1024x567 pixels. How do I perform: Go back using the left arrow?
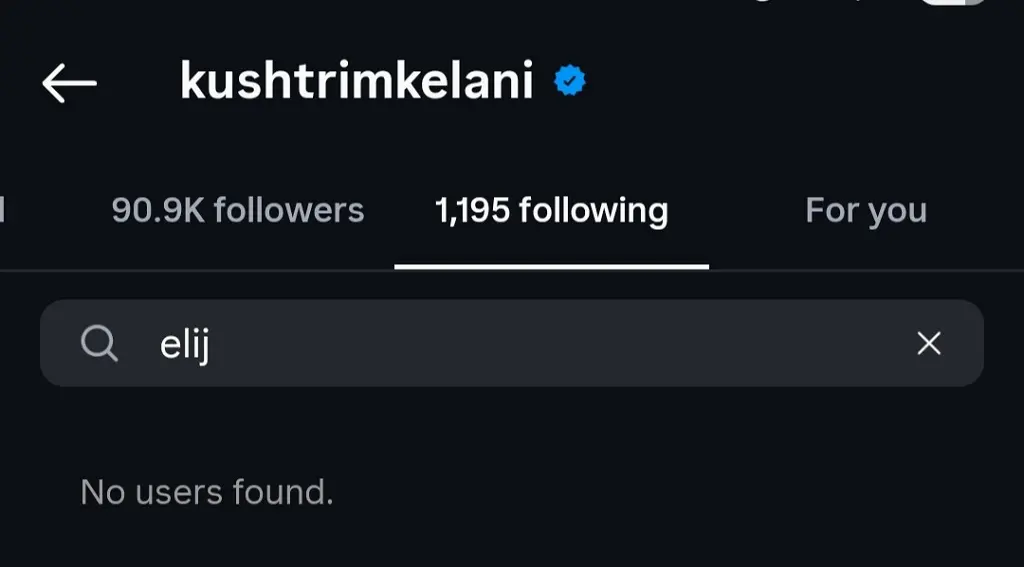(69, 83)
